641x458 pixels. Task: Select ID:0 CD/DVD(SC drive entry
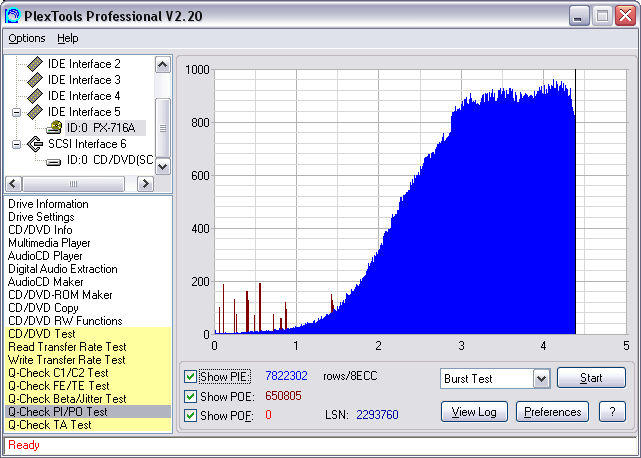[110, 160]
